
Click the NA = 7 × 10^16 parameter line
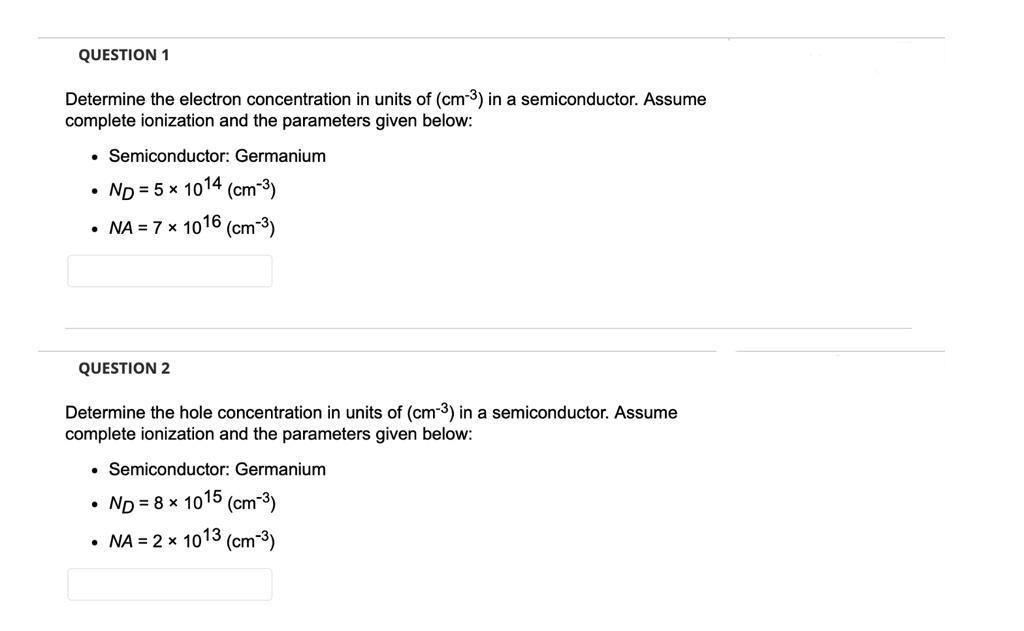coord(190,227)
